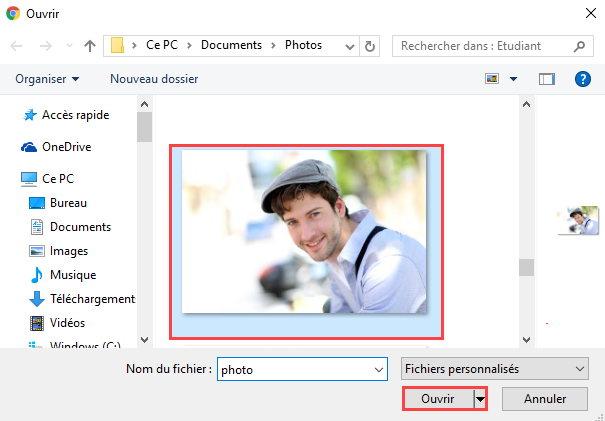605x421 pixels.
Task: Select Photos in the breadcrumb path
Action: coord(303,45)
